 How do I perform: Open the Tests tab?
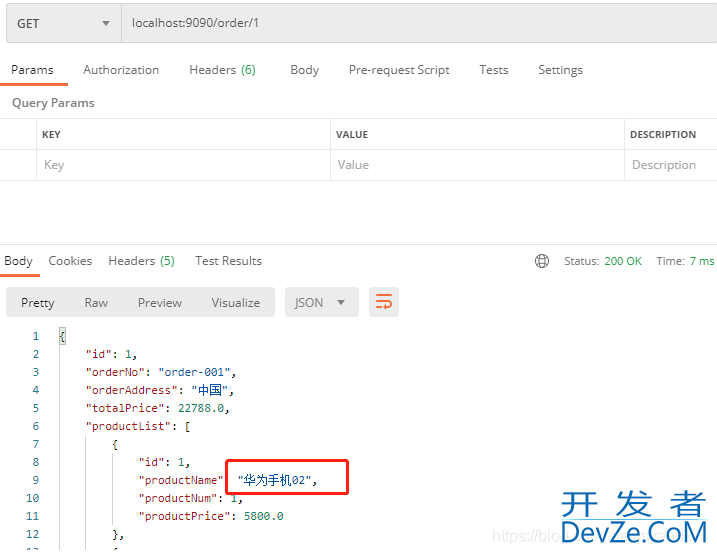494,70
